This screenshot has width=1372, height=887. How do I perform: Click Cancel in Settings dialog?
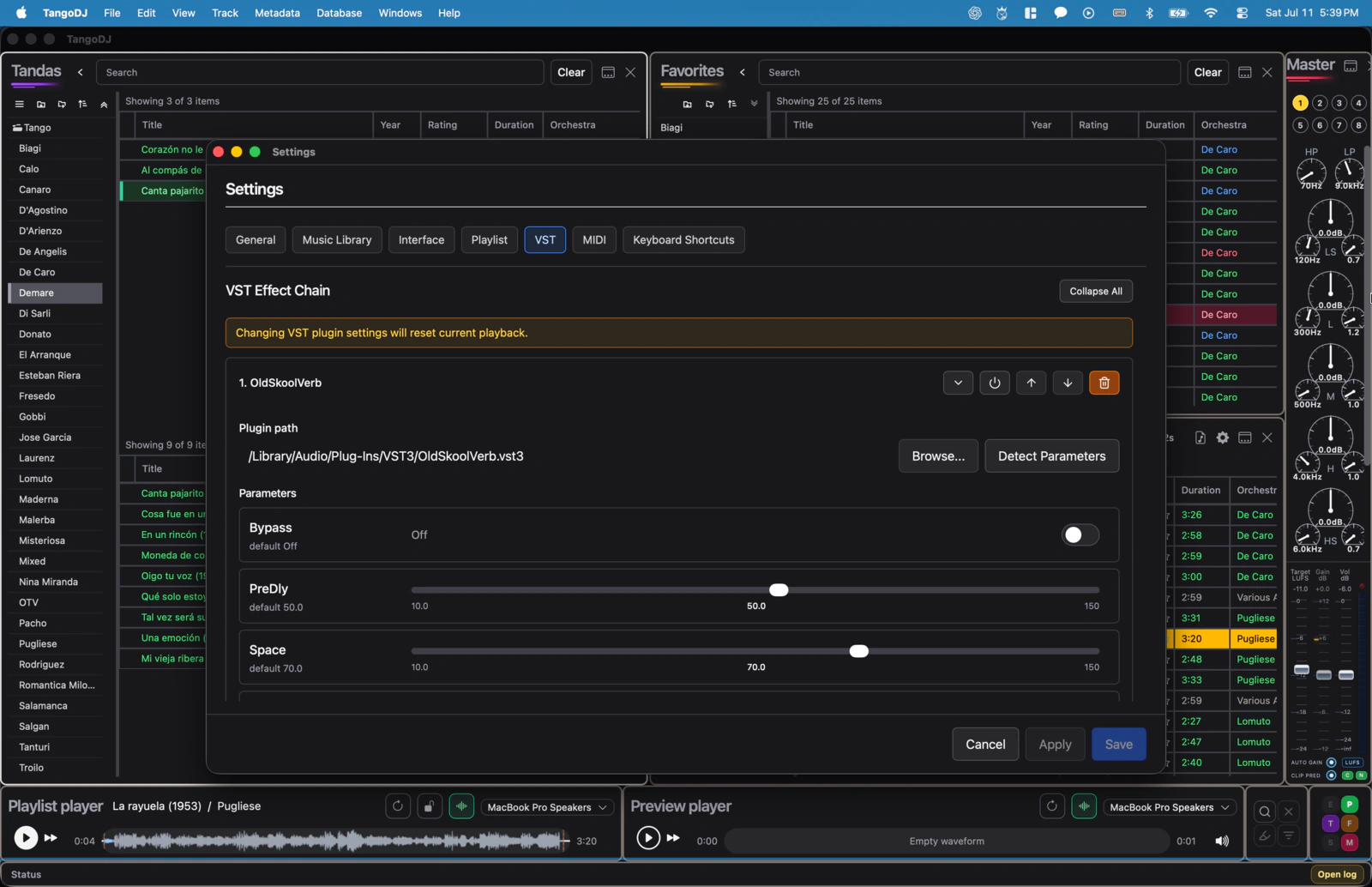(985, 745)
